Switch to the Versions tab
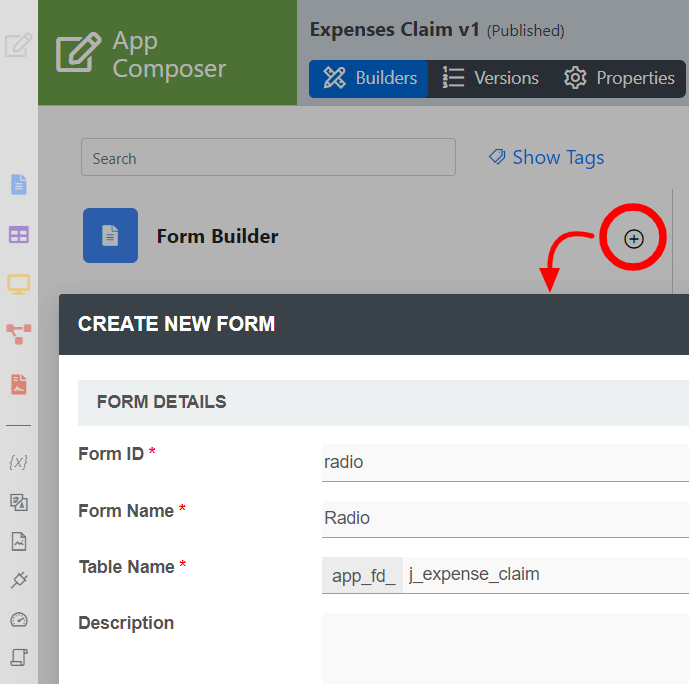The image size is (689, 684). point(490,79)
